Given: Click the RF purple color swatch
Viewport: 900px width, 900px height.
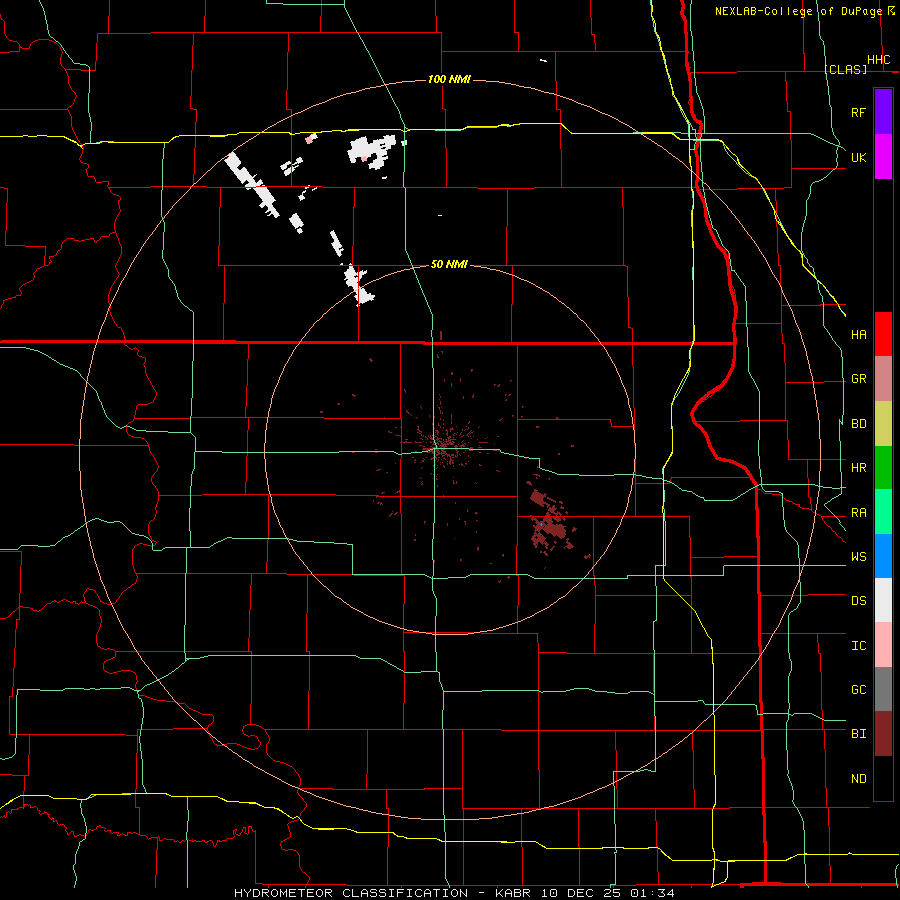Looking at the screenshot, I should [883, 112].
